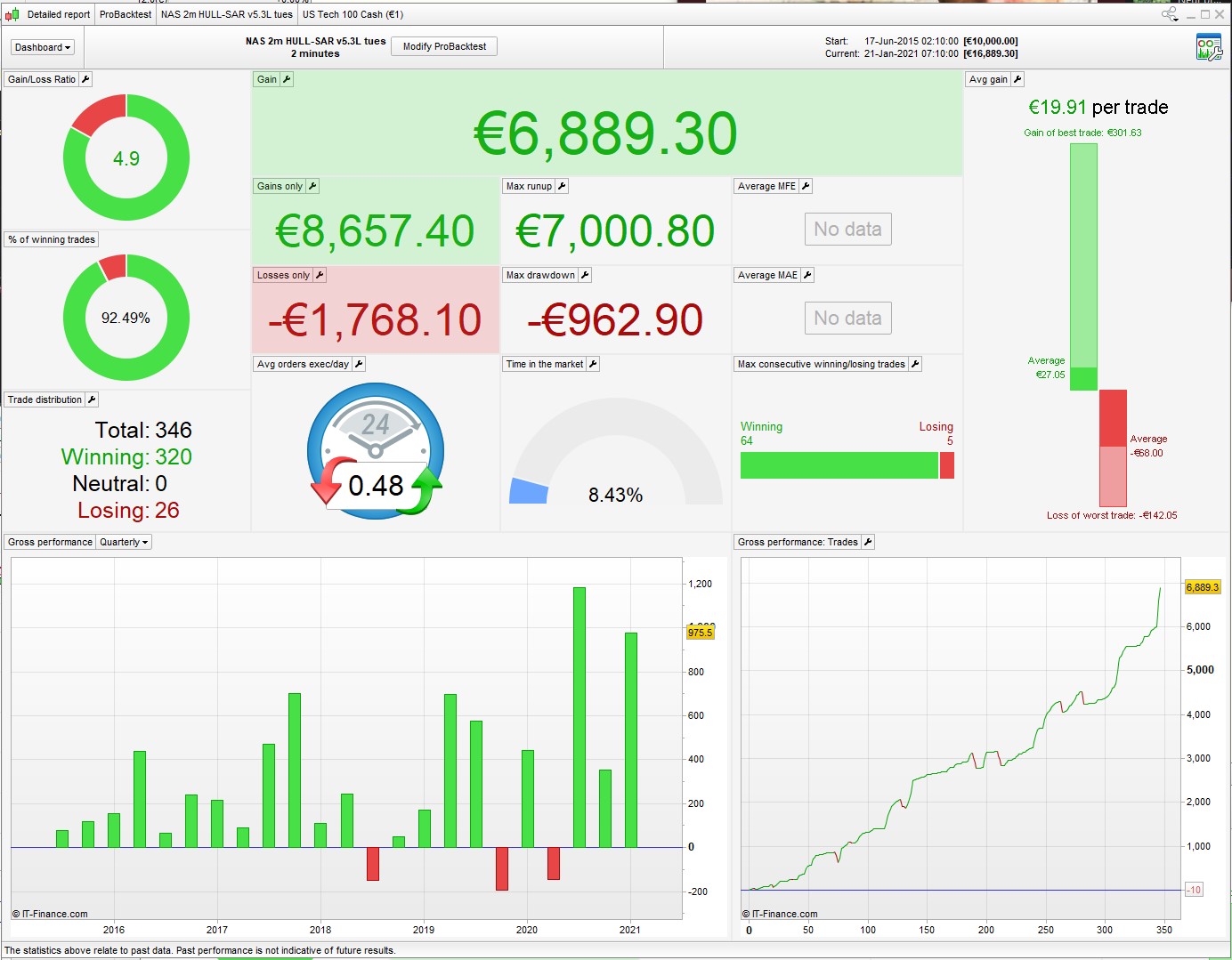Screen dimensions: 1232x960
Task: Open settings wrench for Gain/Loss Ratio panel
Action: [85, 79]
